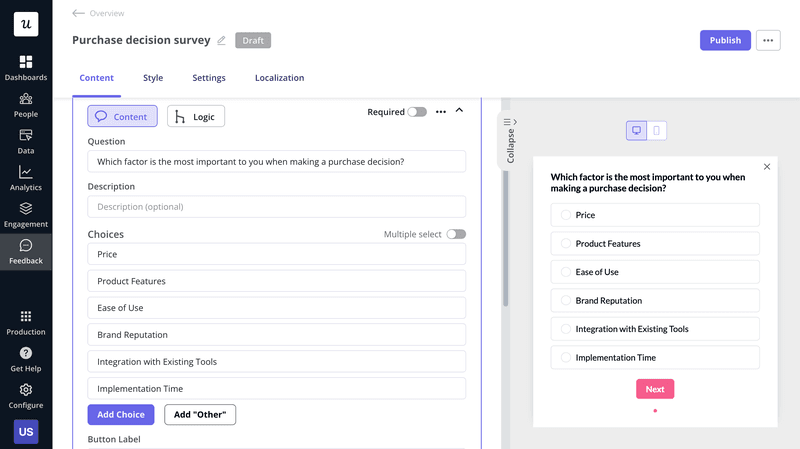The width and height of the screenshot is (800, 449).
Task: Open the Analytics section
Action: pos(26,179)
